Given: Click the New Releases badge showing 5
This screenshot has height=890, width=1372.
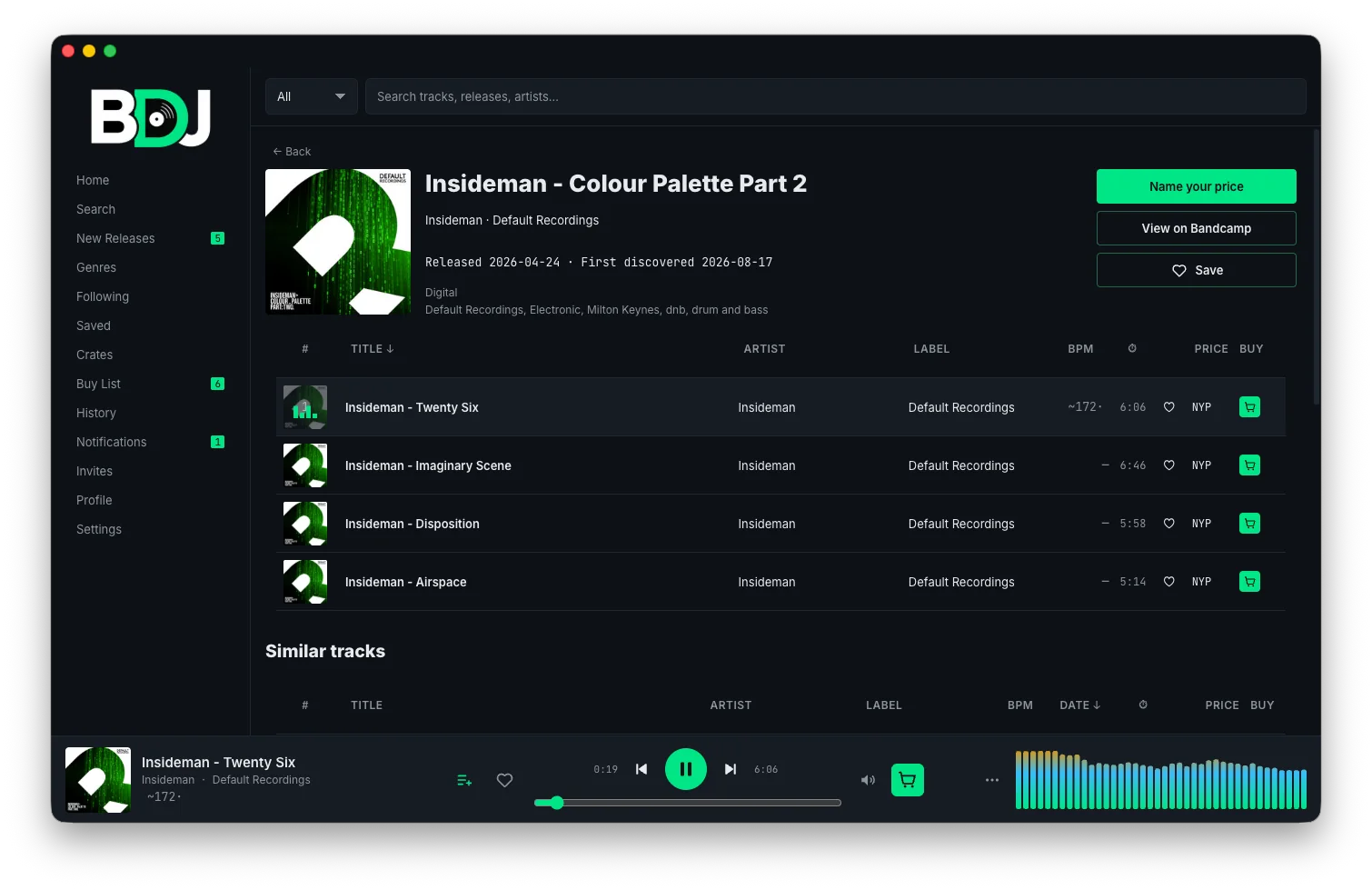Looking at the screenshot, I should pos(217,238).
